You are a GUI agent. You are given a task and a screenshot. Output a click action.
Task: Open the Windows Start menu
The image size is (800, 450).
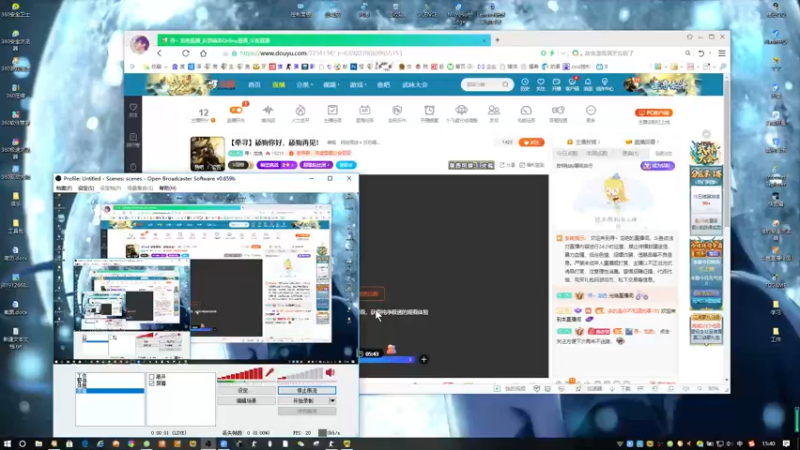pyautogui.click(x=7, y=444)
